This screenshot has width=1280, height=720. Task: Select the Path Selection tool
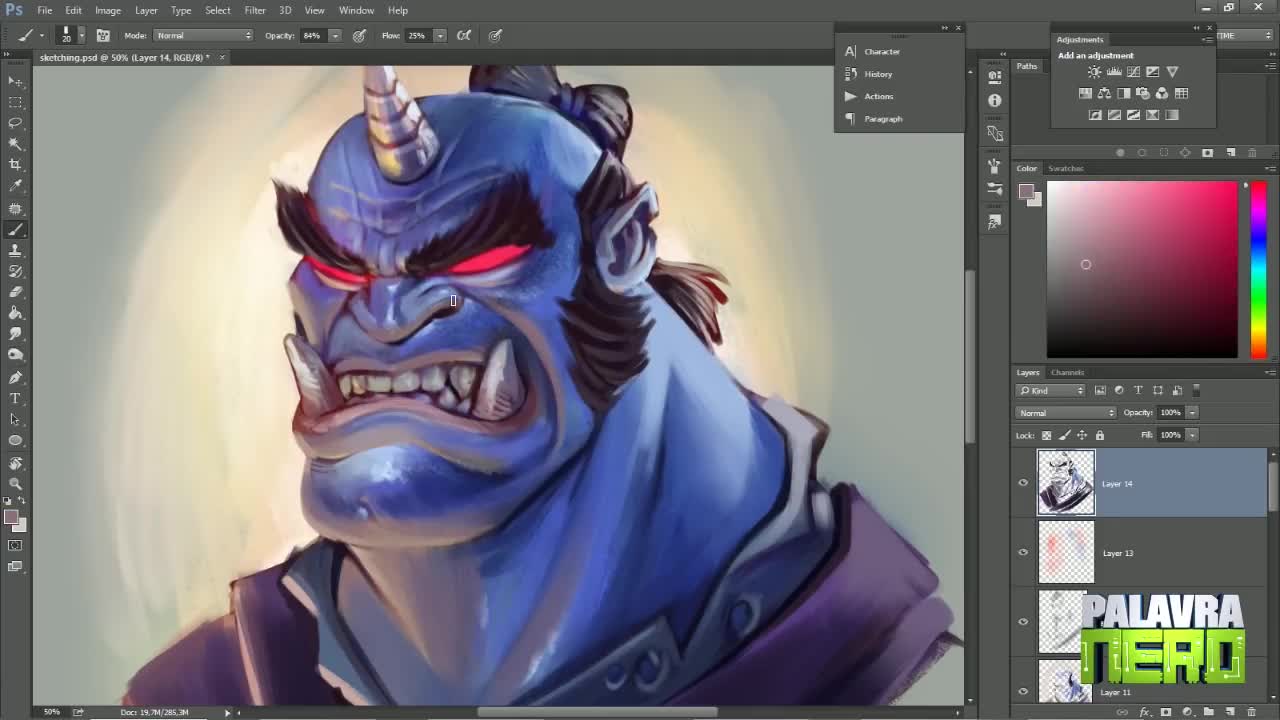point(15,420)
